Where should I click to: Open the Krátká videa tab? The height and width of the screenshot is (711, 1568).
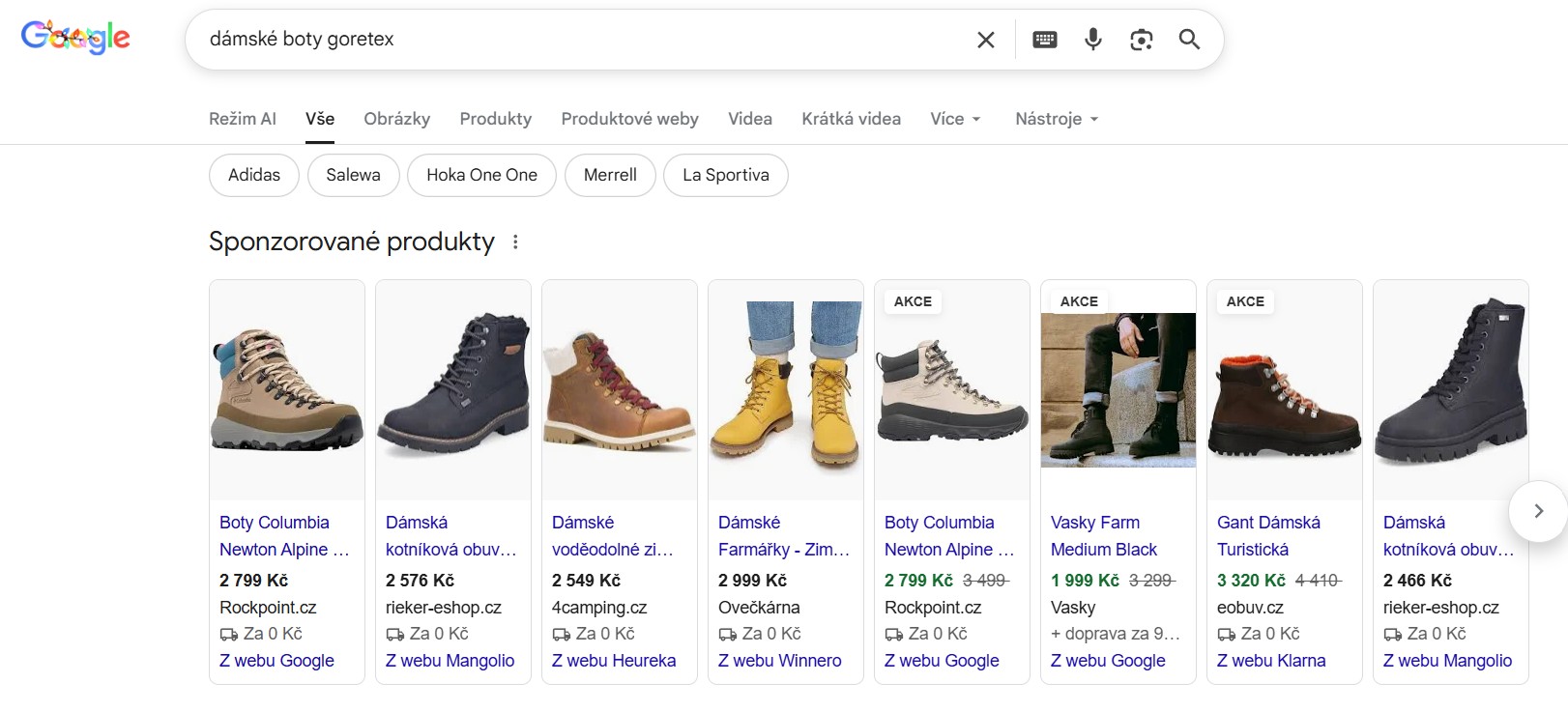(851, 119)
